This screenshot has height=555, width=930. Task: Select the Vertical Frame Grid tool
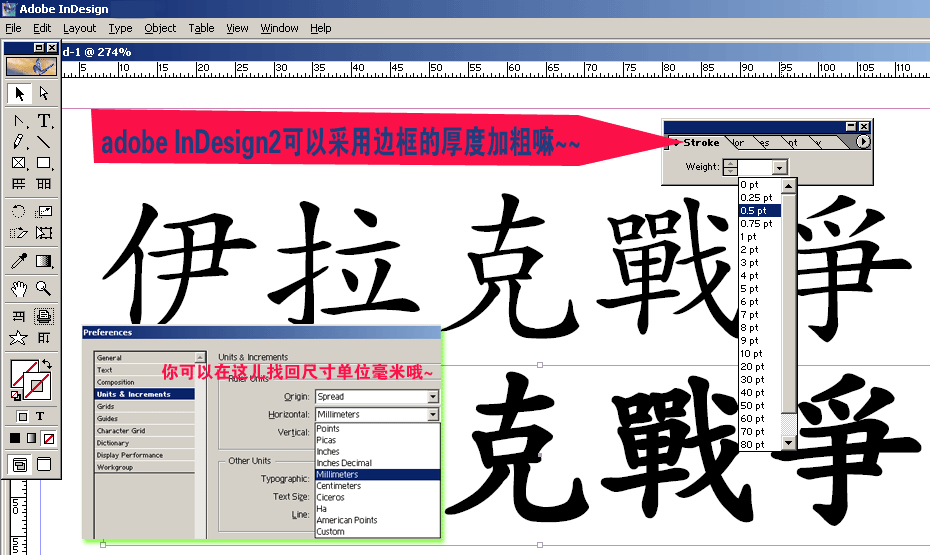pyautogui.click(x=44, y=184)
